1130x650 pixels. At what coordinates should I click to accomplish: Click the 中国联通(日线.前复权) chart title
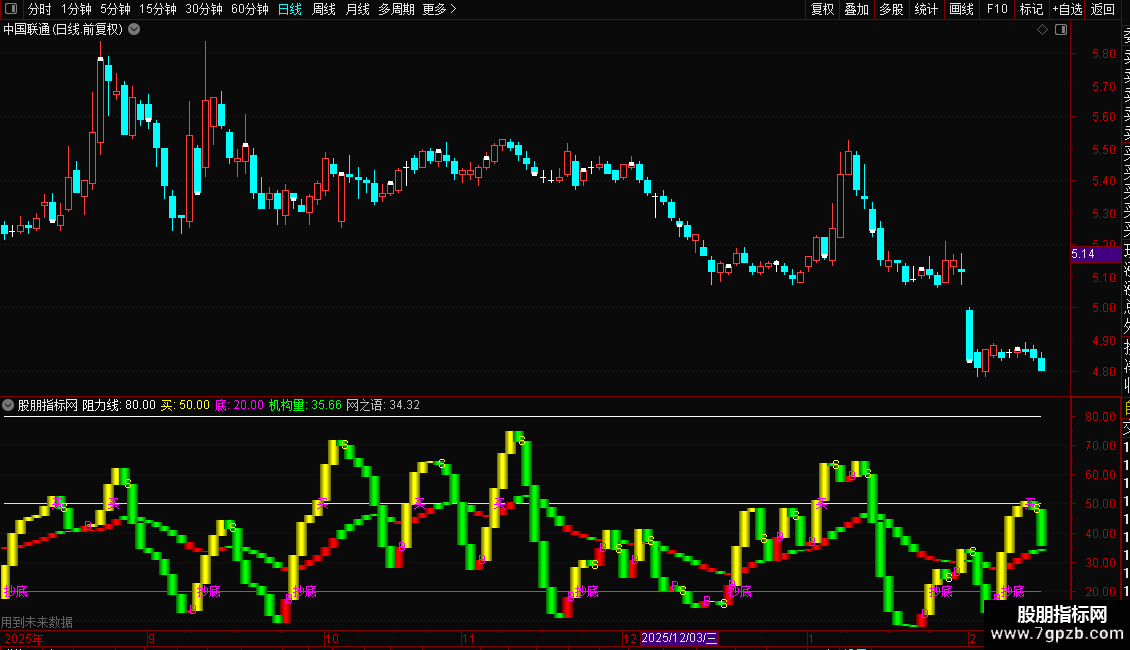tap(63, 30)
